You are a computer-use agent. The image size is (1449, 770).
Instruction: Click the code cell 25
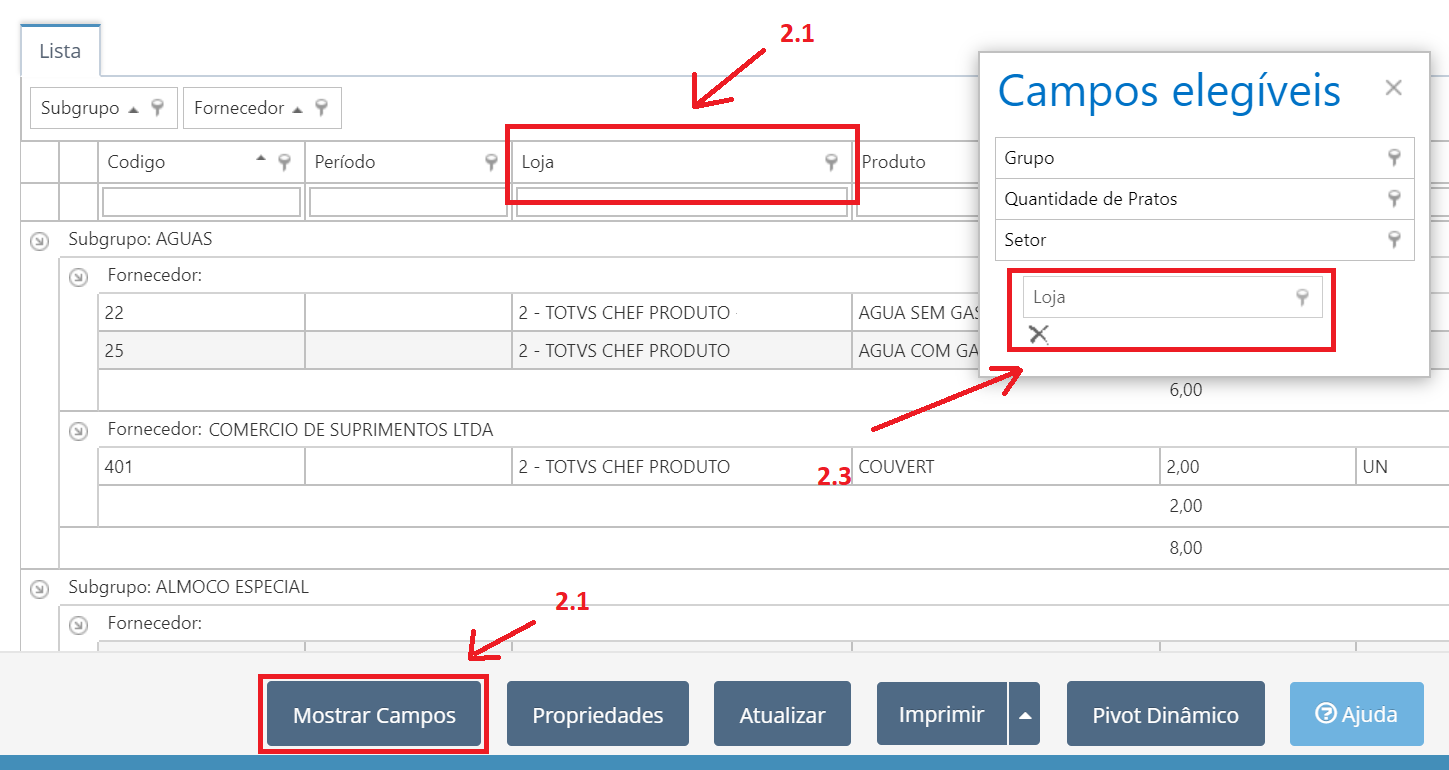201,351
